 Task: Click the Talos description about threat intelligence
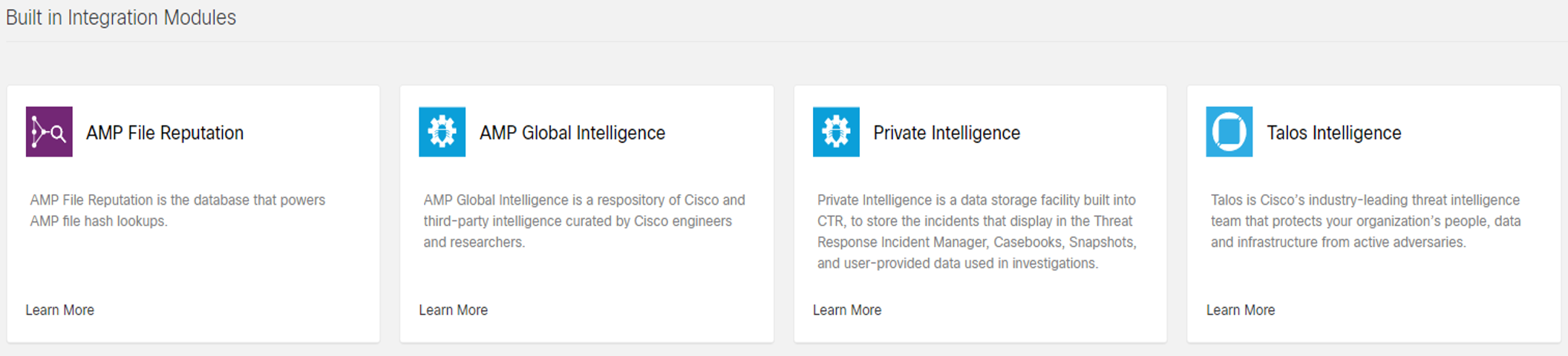1366,221
